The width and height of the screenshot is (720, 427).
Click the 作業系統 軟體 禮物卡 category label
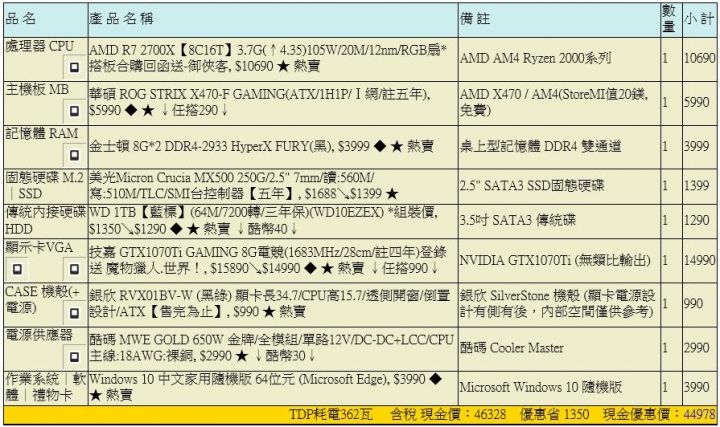pos(45,387)
